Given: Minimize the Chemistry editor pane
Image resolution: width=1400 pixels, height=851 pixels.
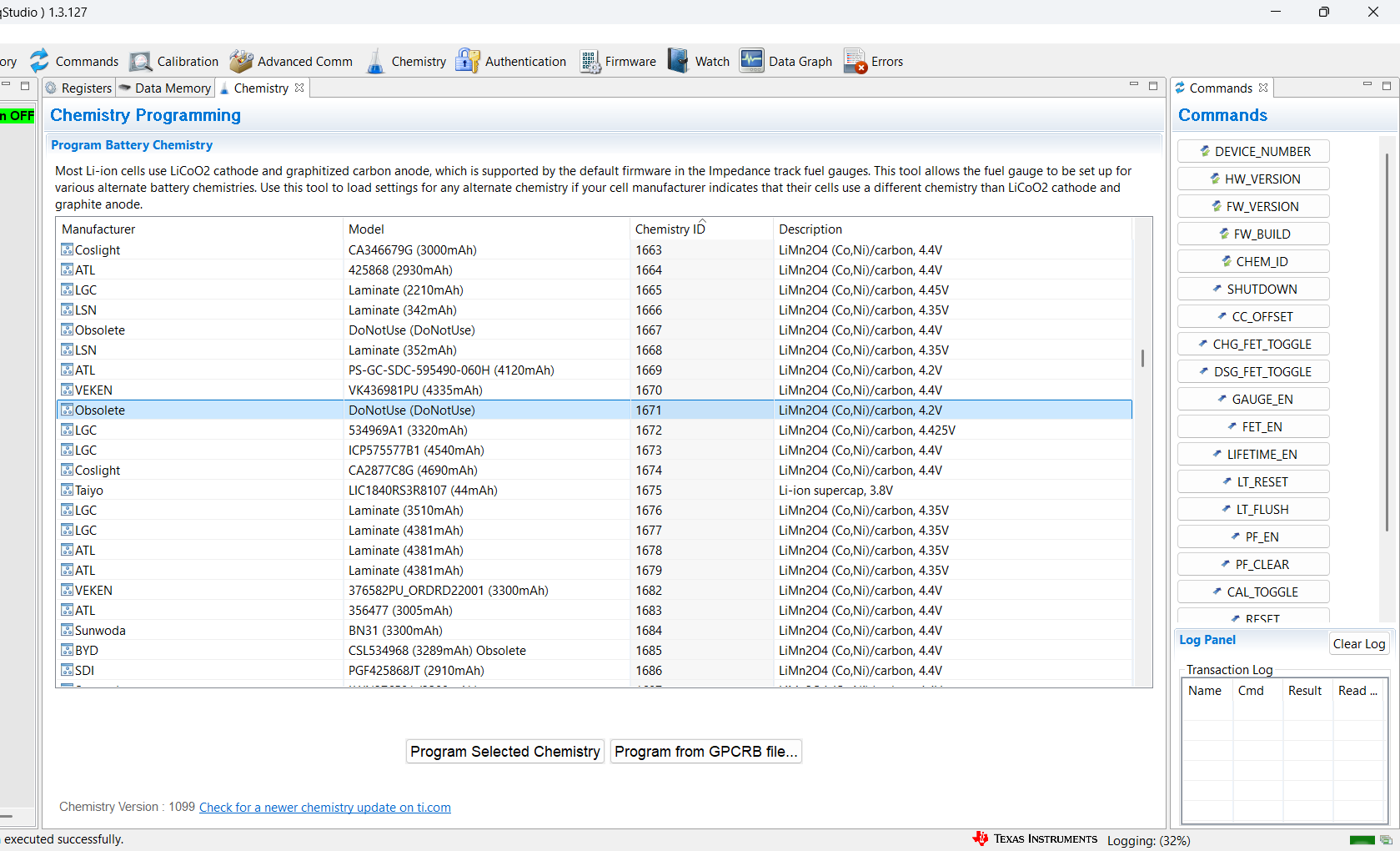Looking at the screenshot, I should [x=1134, y=85].
